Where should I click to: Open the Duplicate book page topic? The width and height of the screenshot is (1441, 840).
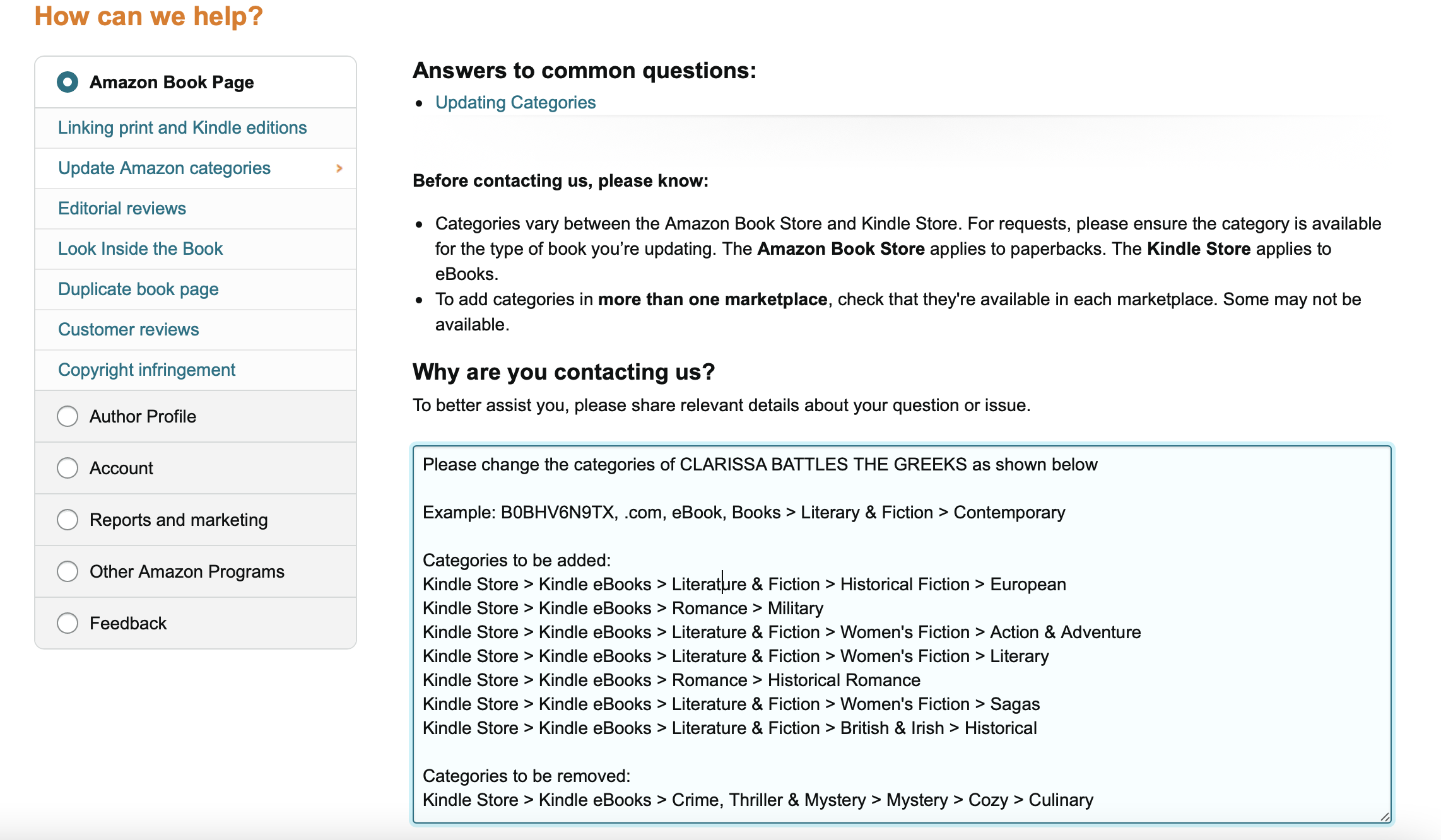click(138, 289)
